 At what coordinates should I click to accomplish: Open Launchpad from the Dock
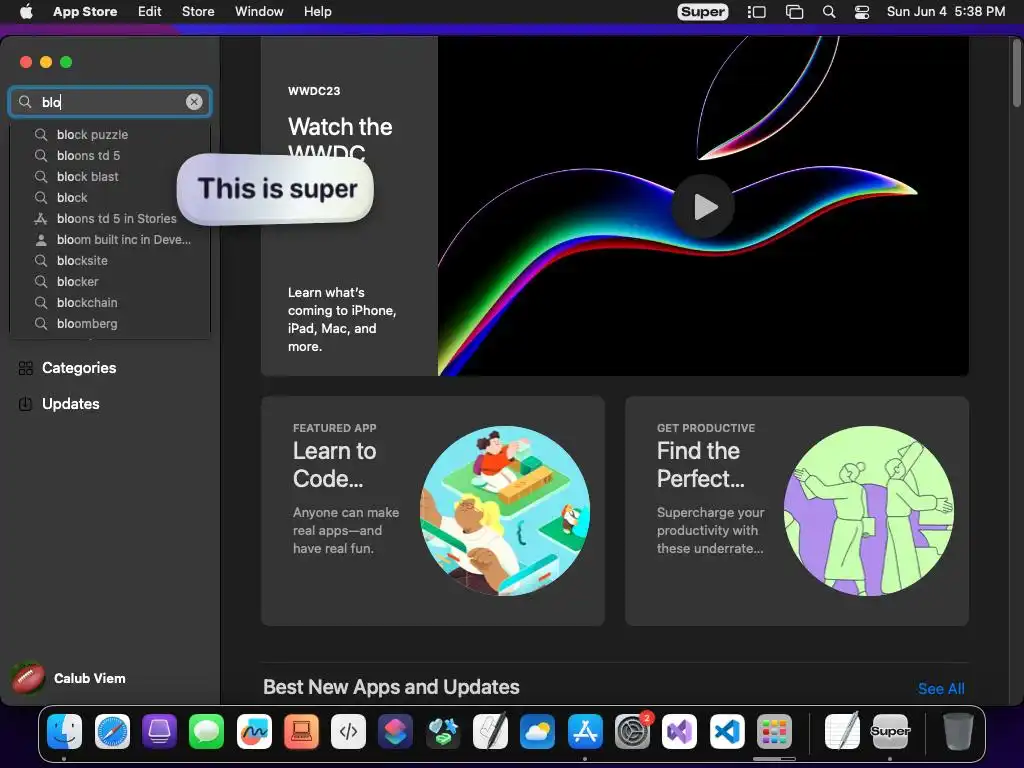coord(774,731)
